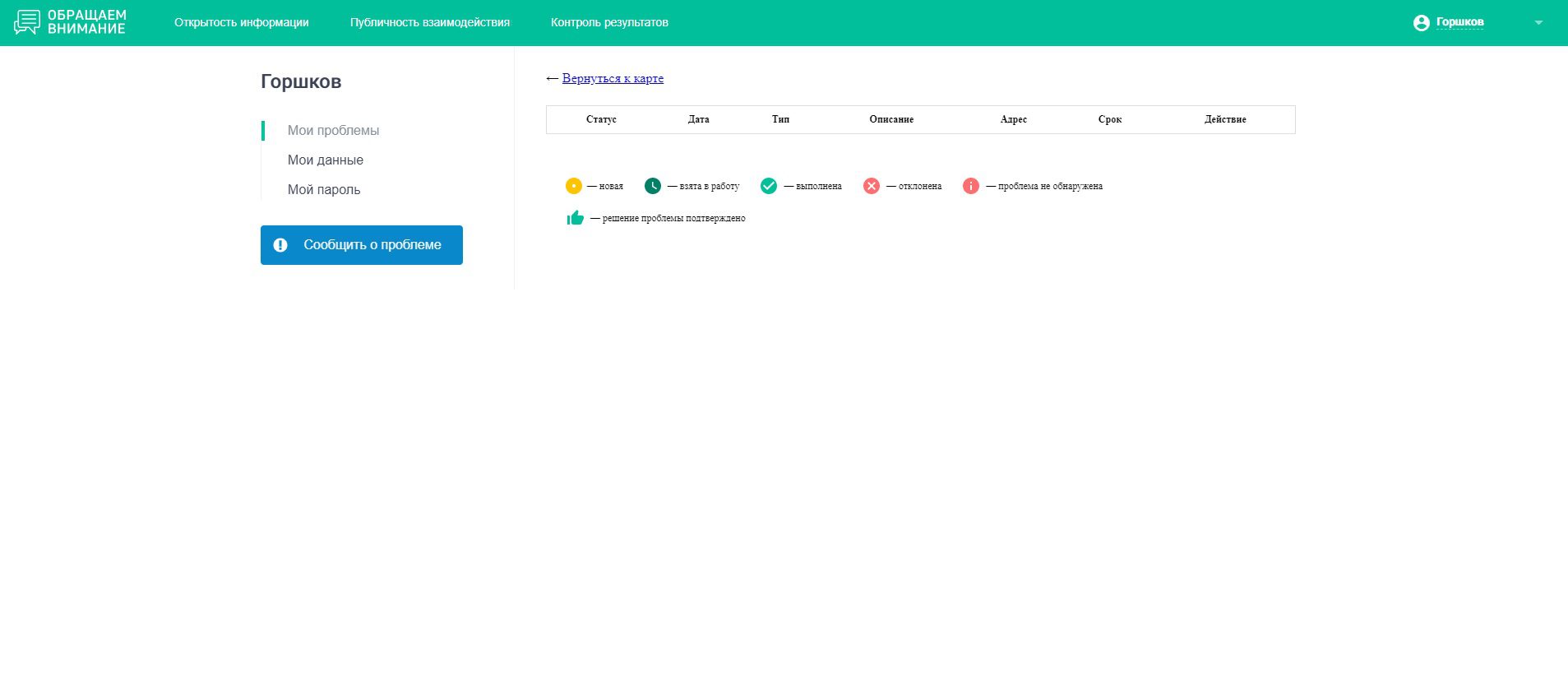Expand the user menu dropdown arrow

coord(1538,23)
